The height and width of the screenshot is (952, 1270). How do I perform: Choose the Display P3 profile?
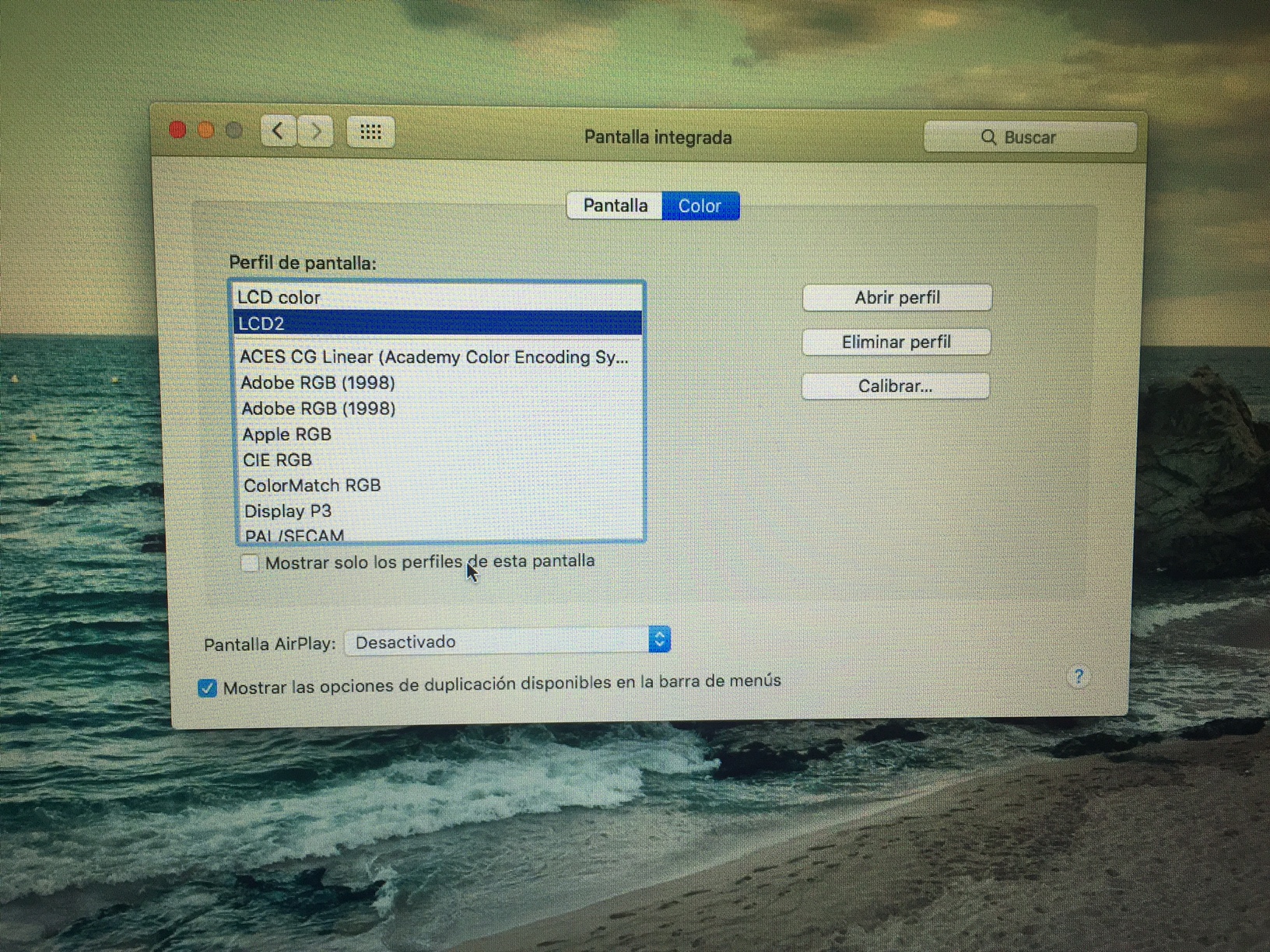click(x=440, y=511)
